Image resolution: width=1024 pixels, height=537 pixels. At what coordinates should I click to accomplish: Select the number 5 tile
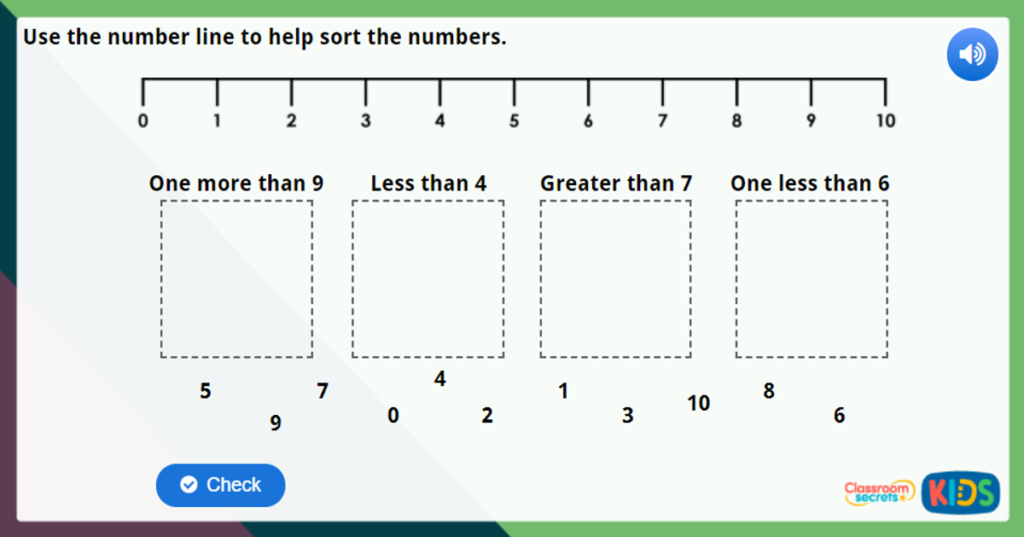click(x=205, y=392)
